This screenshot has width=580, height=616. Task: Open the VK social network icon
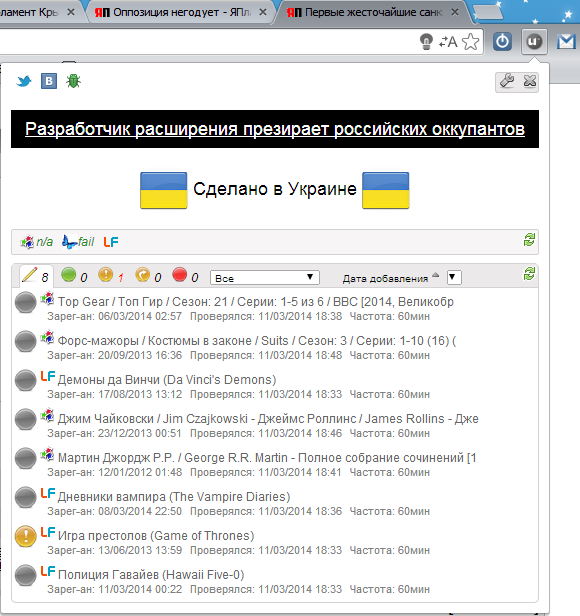(49, 81)
